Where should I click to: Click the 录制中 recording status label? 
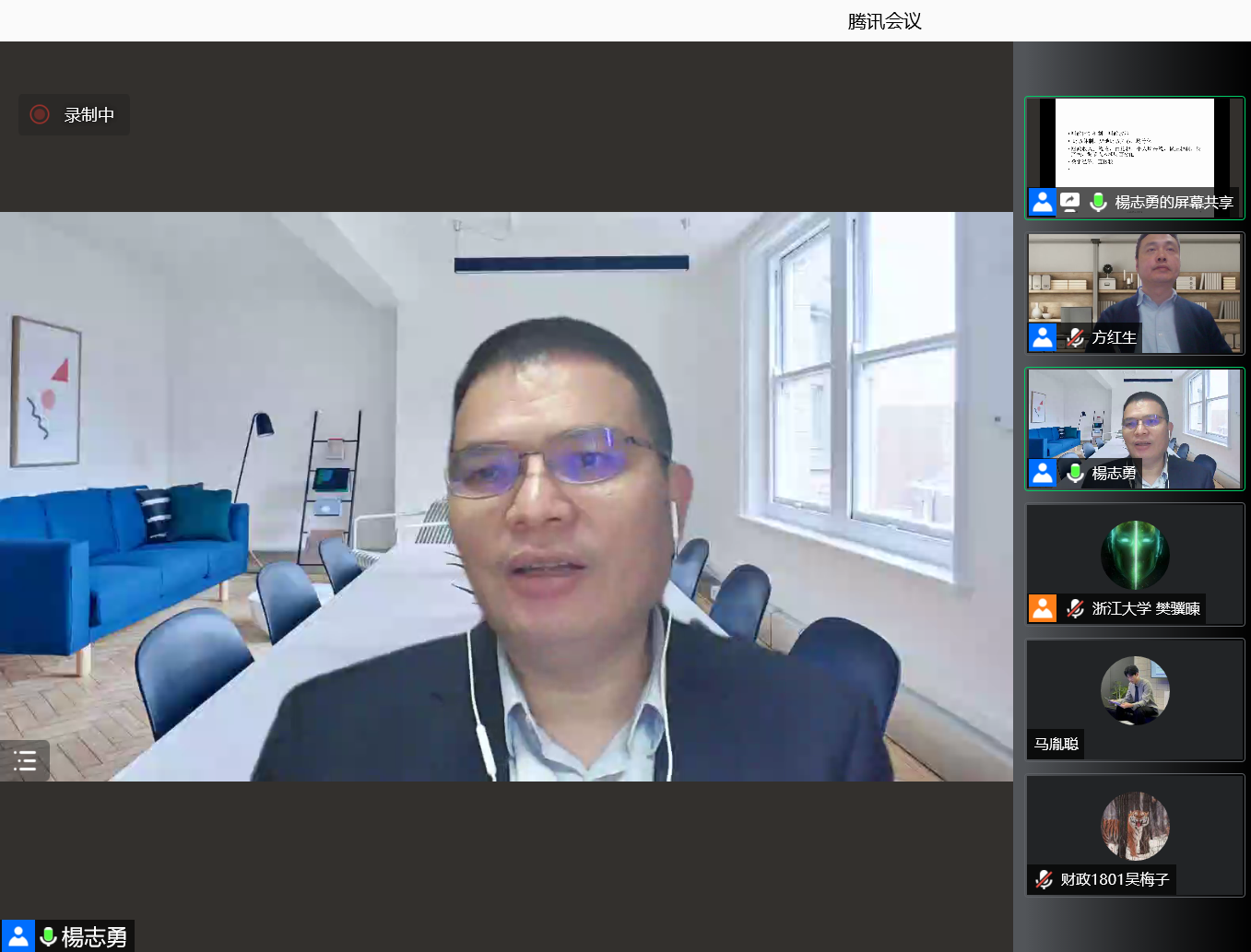click(89, 115)
